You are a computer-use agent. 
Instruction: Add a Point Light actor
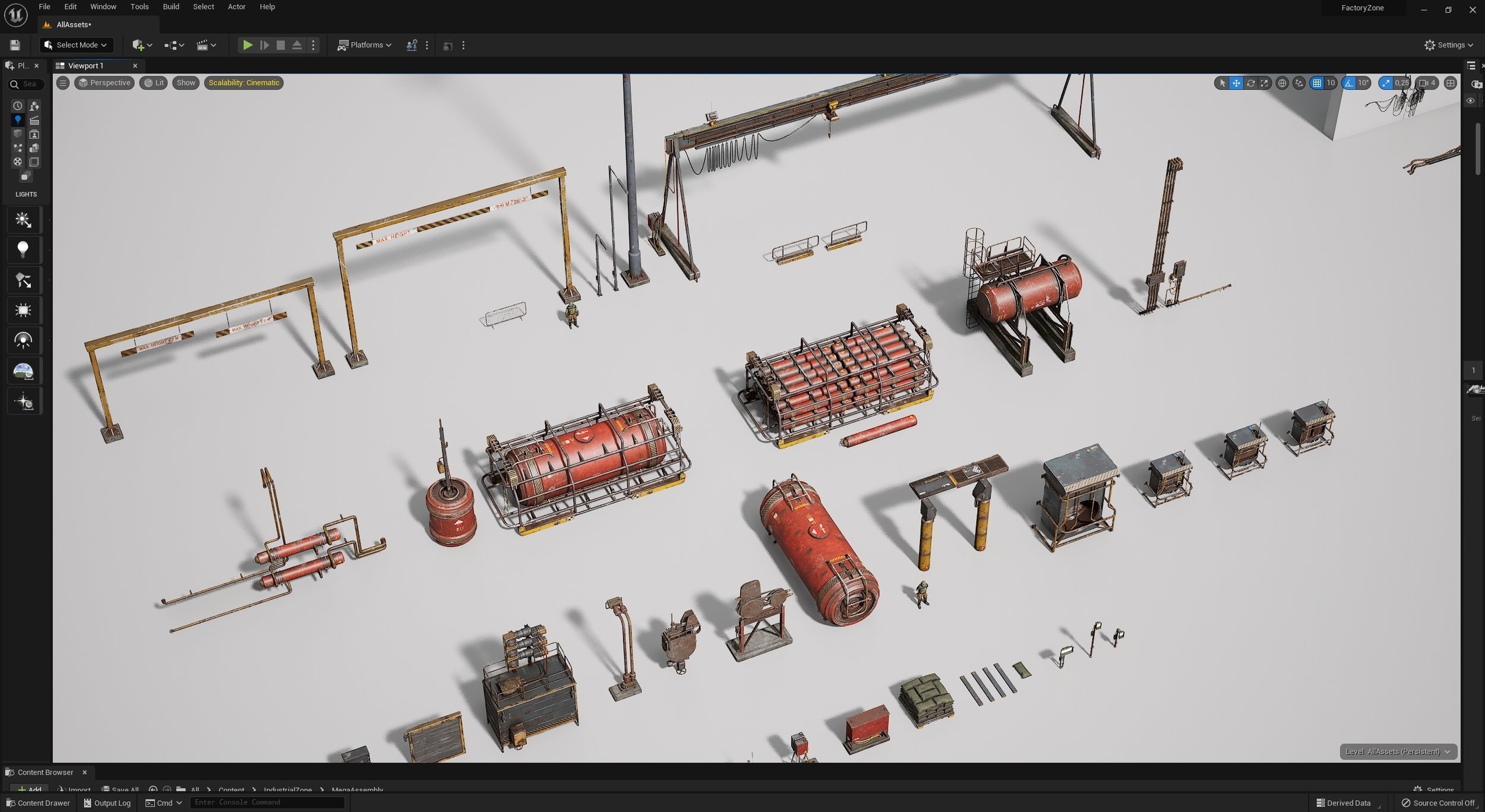(23, 250)
